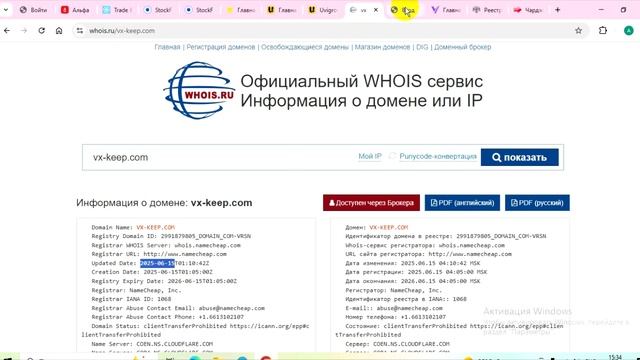Open Освобождающиеся домены link
This screenshot has height=360, width=640.
coord(305,47)
